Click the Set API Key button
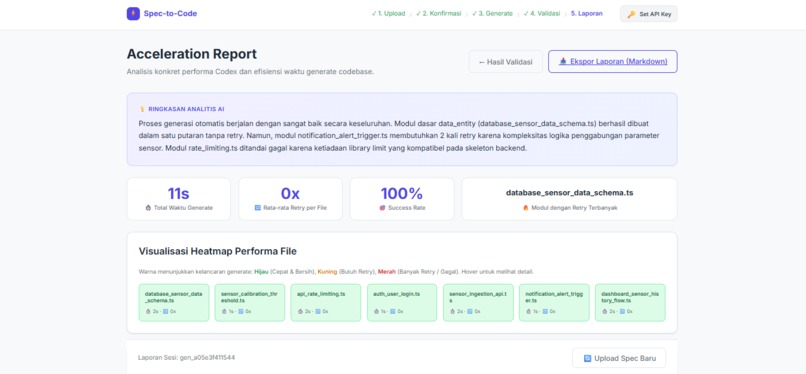 tap(649, 14)
